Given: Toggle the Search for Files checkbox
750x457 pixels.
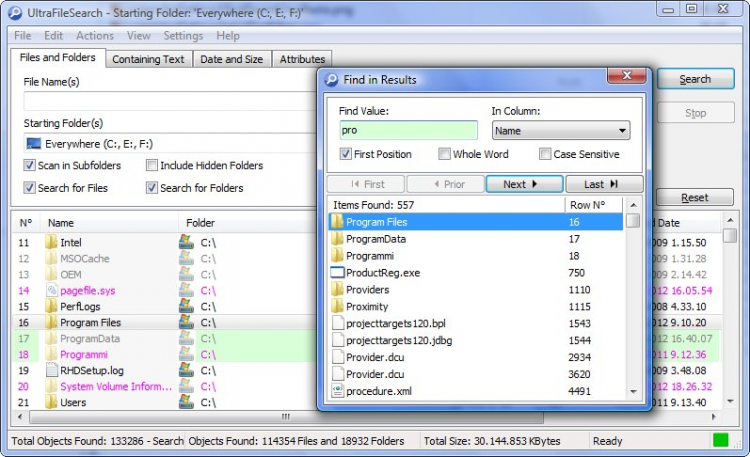Looking at the screenshot, I should pos(30,188).
